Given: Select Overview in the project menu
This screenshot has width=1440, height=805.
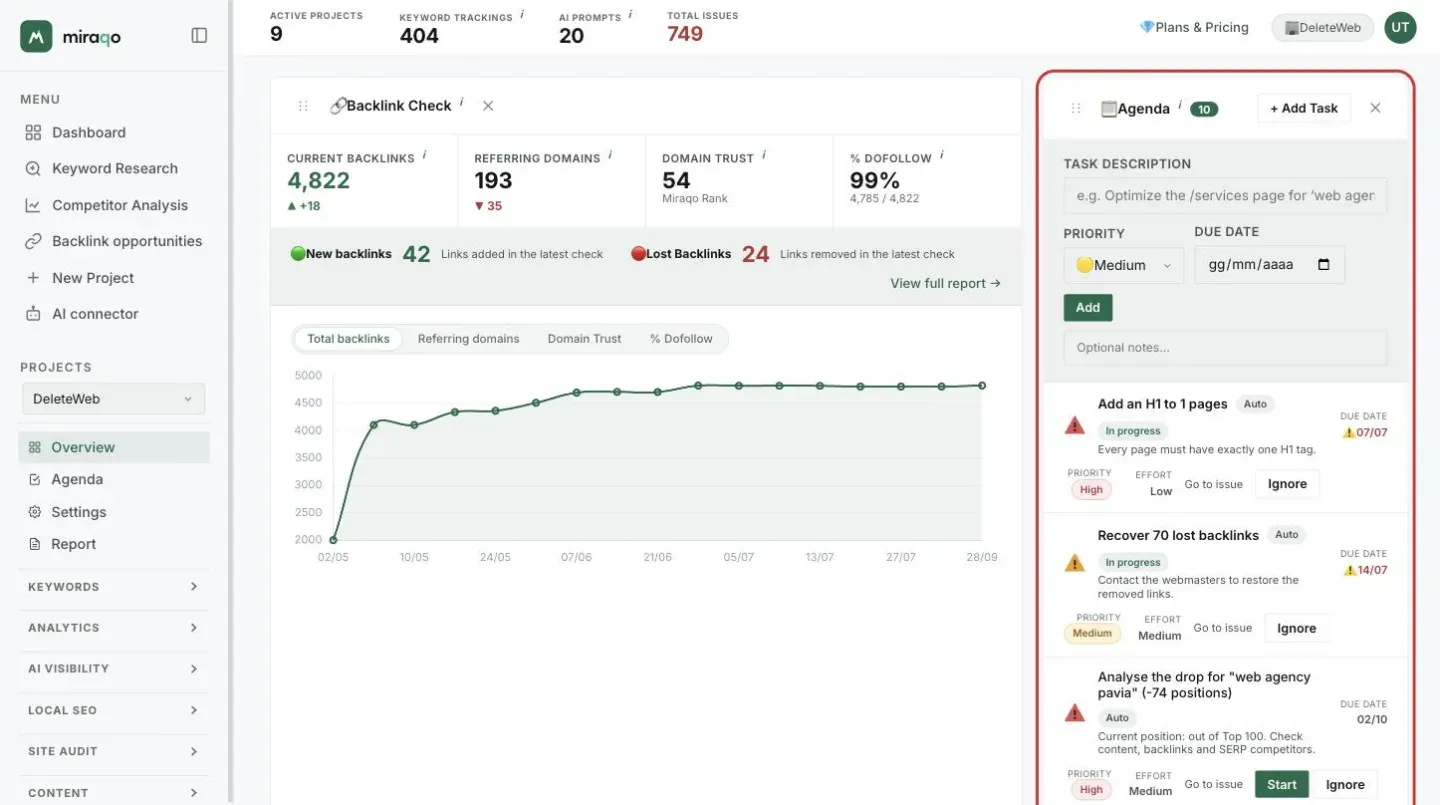Looking at the screenshot, I should (114, 447).
